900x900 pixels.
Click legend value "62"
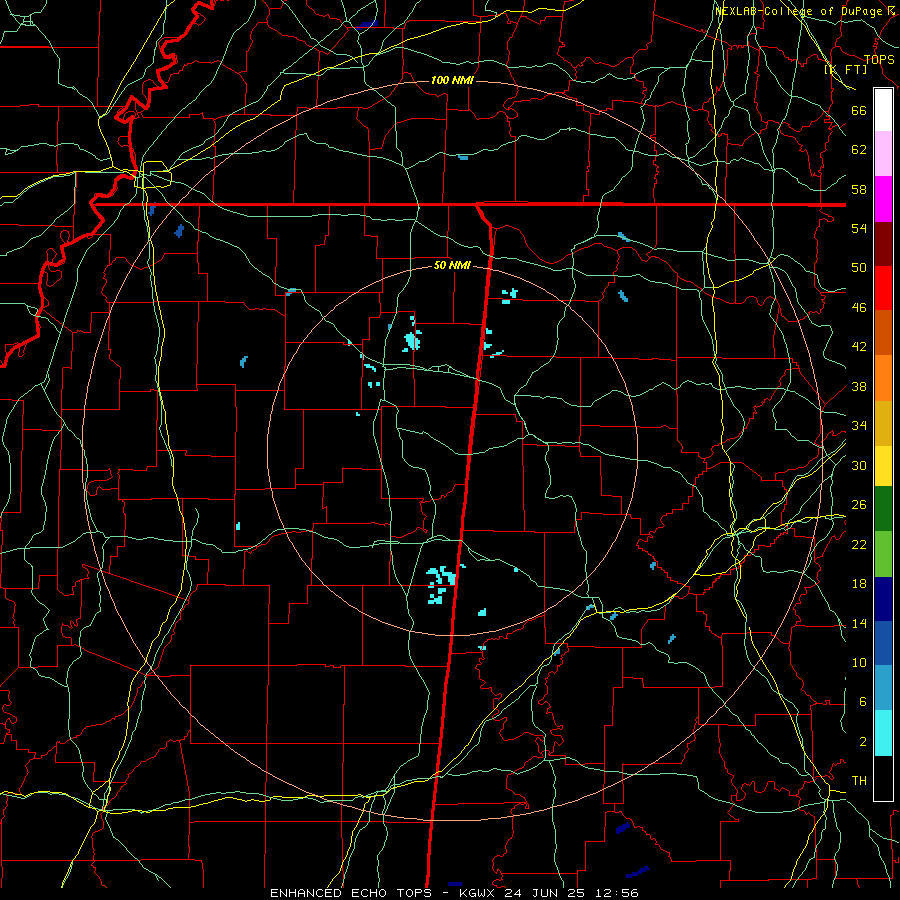[x=859, y=150]
